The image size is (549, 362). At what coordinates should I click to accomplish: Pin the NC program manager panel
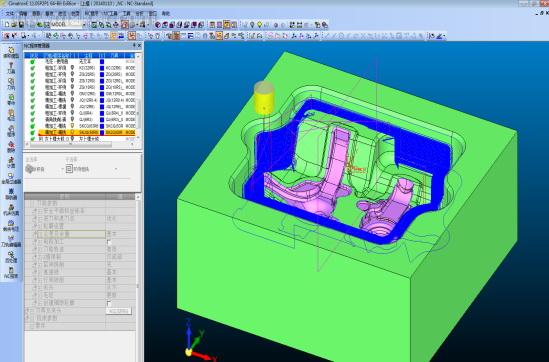pyautogui.click(x=134, y=46)
